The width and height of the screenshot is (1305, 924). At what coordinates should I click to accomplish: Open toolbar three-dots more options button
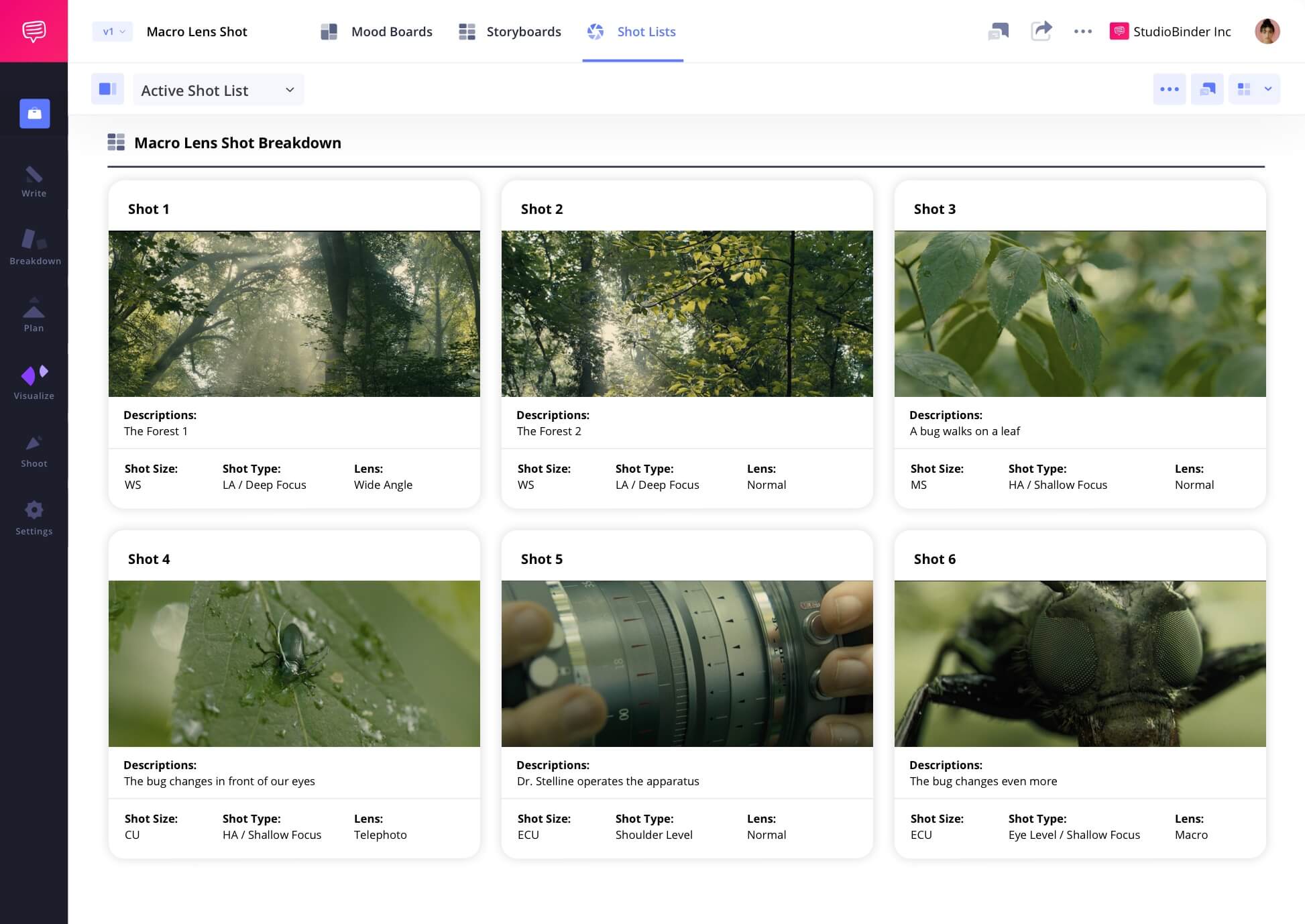tap(1169, 89)
